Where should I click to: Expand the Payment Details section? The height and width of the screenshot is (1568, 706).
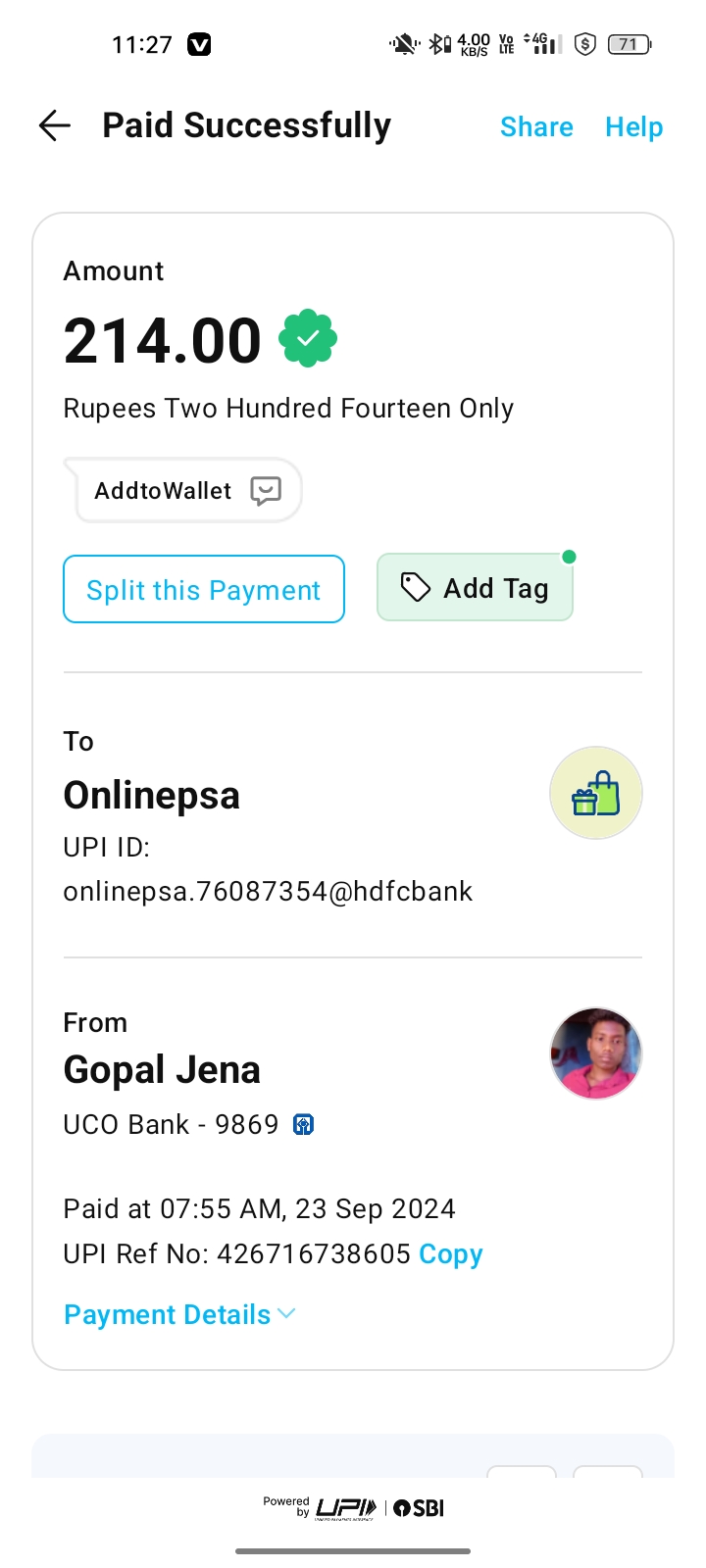pos(178,1315)
